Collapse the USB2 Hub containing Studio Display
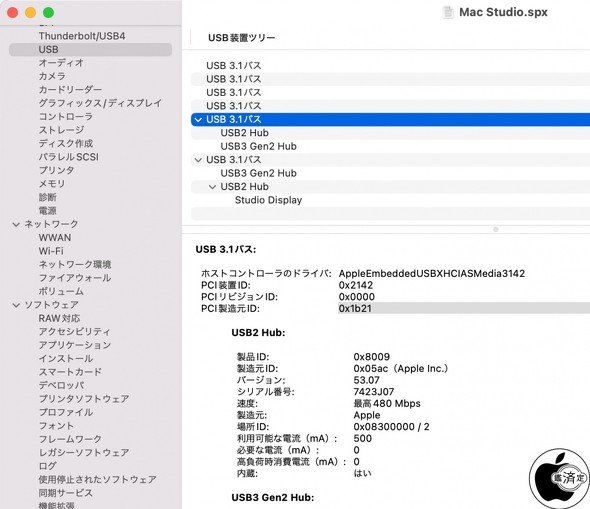Image resolution: width=590 pixels, height=509 pixels. click(212, 187)
